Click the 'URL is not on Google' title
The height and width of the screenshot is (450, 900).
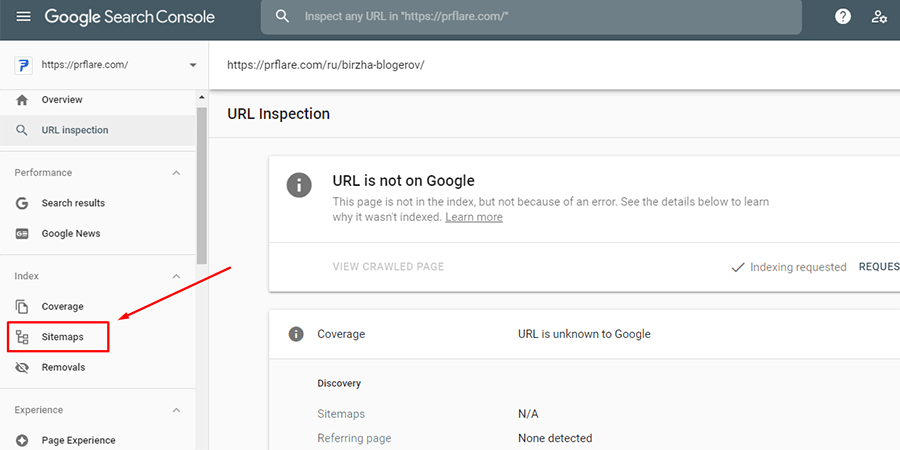coord(404,181)
